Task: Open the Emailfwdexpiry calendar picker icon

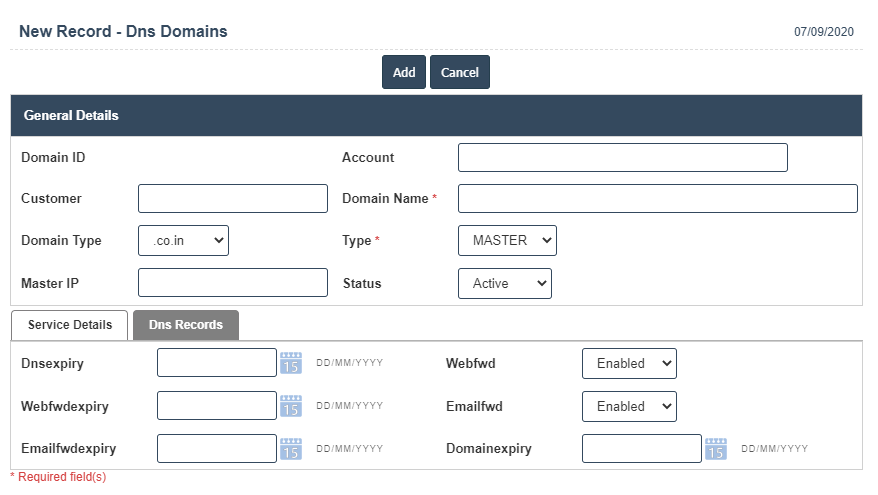Action: coord(291,449)
